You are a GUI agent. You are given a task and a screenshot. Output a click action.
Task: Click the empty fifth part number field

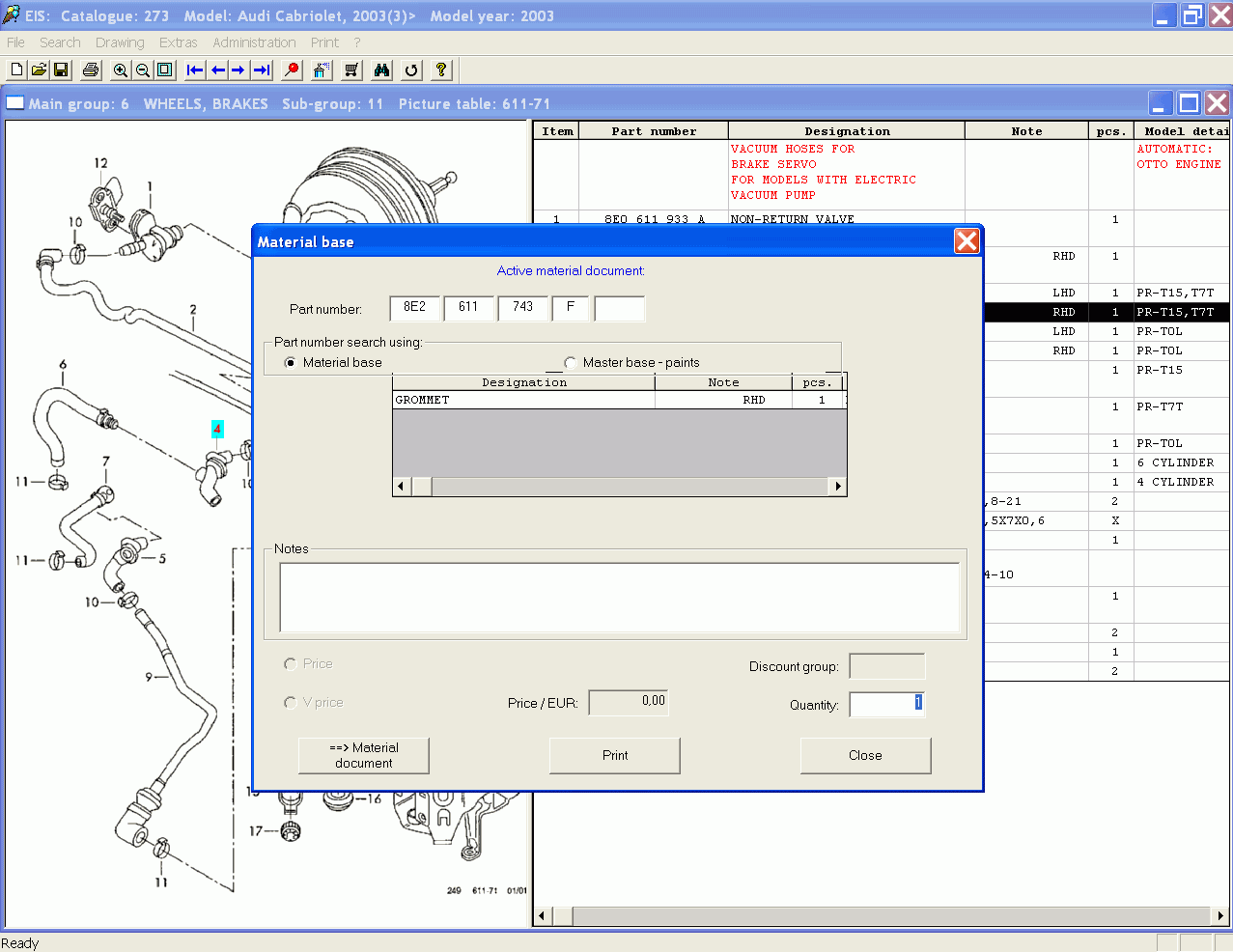pos(619,308)
